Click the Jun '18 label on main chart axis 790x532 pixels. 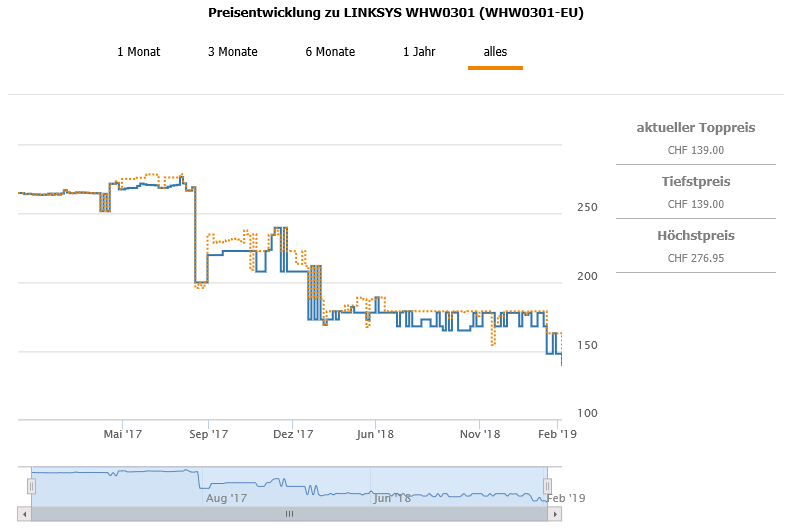(x=374, y=434)
